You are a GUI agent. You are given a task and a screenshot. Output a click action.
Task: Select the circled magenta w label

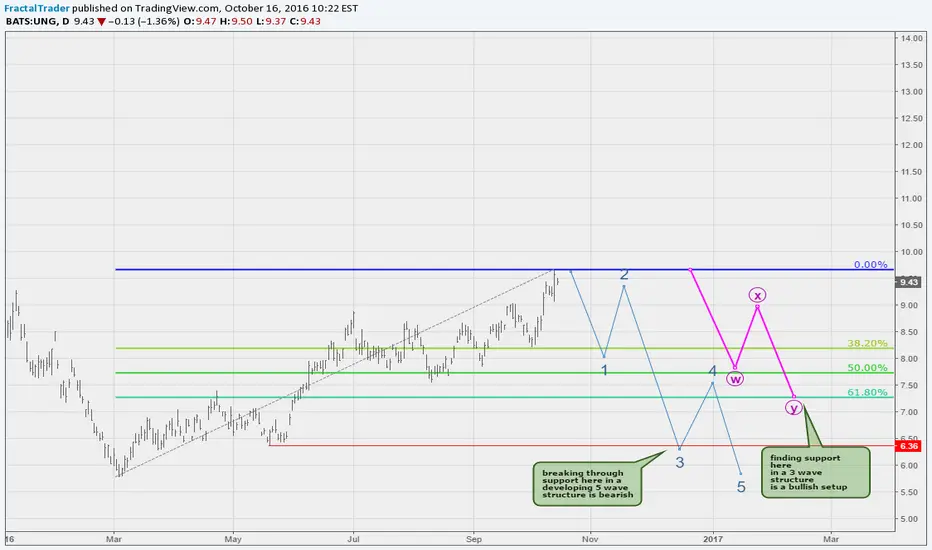(x=735, y=379)
